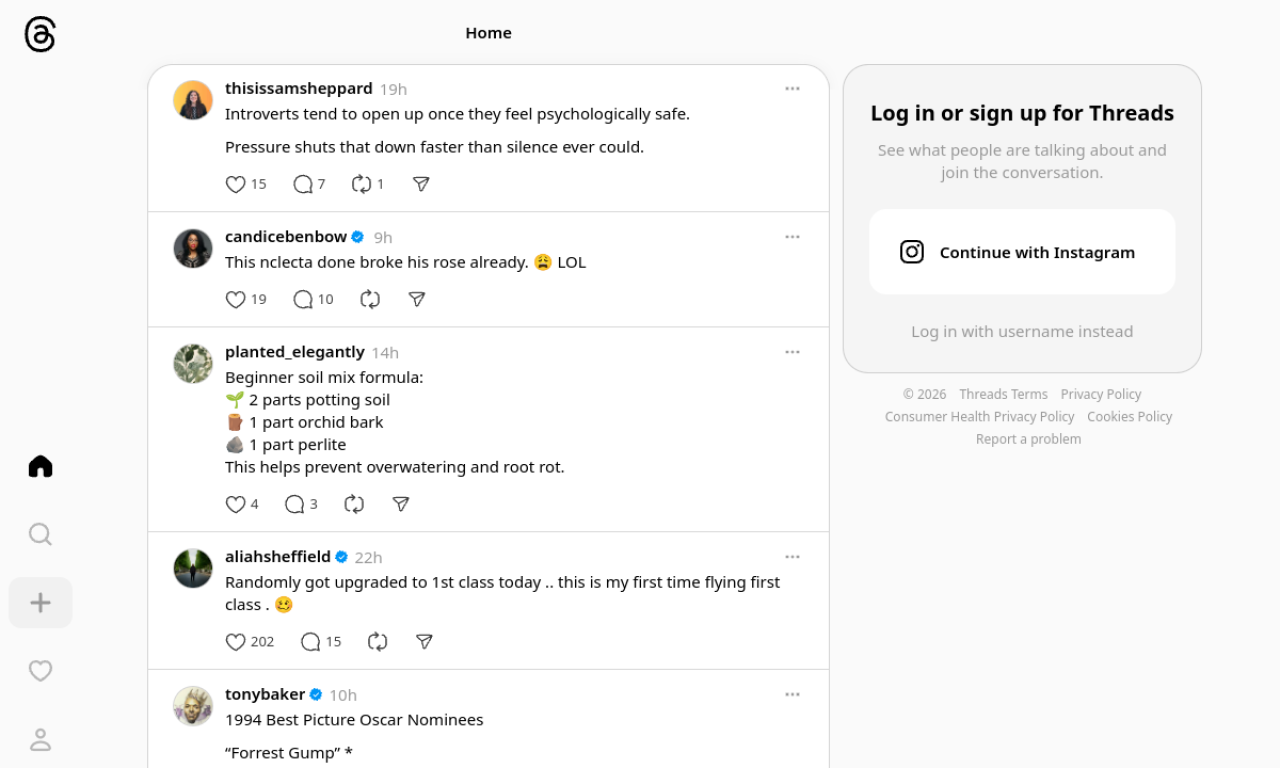Like aliahsheffield's upgrade post

(x=235, y=641)
